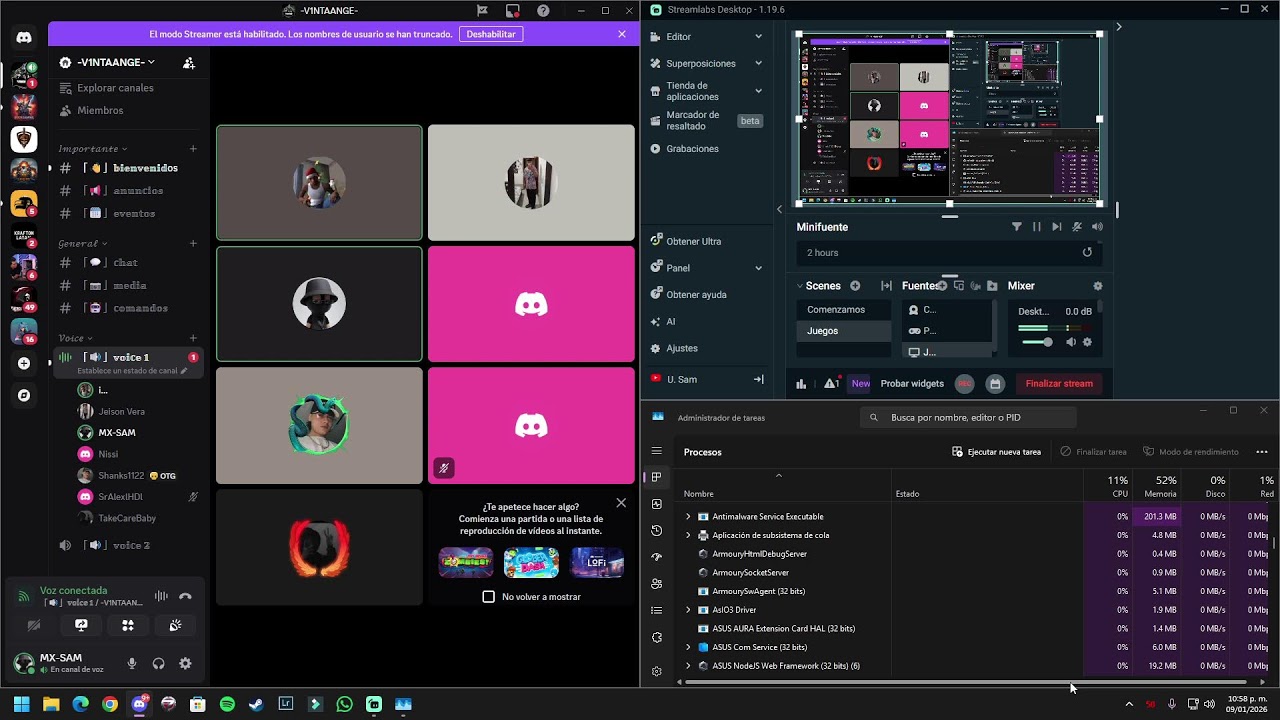Image resolution: width=1280 pixels, height=720 pixels.
Task: Close the activity suggestion popup
Action: click(621, 503)
